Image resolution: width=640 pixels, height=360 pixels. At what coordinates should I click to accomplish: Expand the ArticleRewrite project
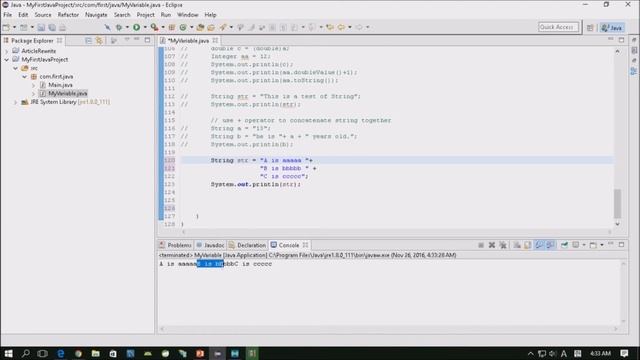click(x=7, y=51)
